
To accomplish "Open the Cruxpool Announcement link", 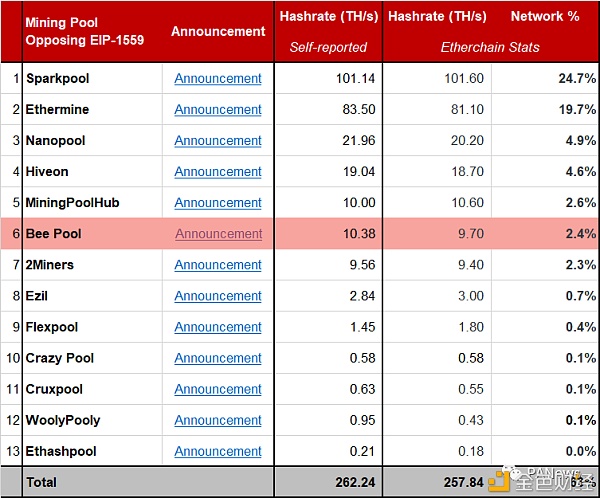I will pyautogui.click(x=218, y=389).
